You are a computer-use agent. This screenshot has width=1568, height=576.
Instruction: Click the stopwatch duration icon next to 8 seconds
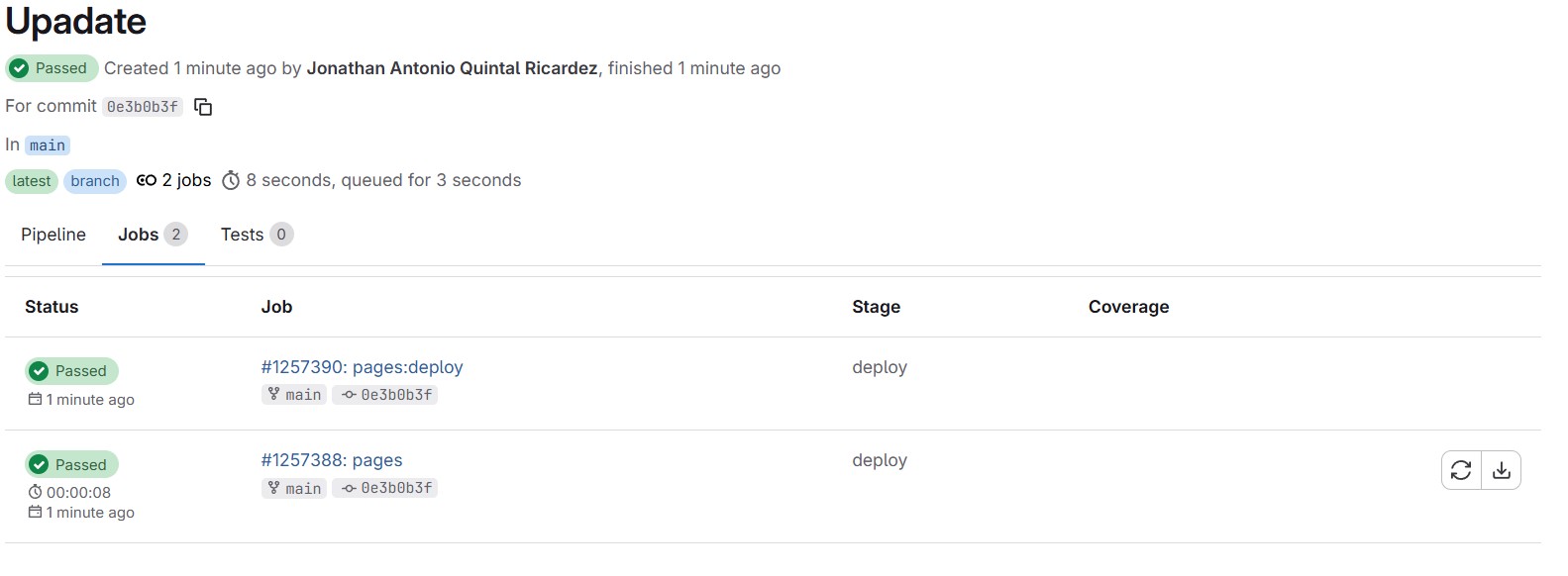coord(231,180)
